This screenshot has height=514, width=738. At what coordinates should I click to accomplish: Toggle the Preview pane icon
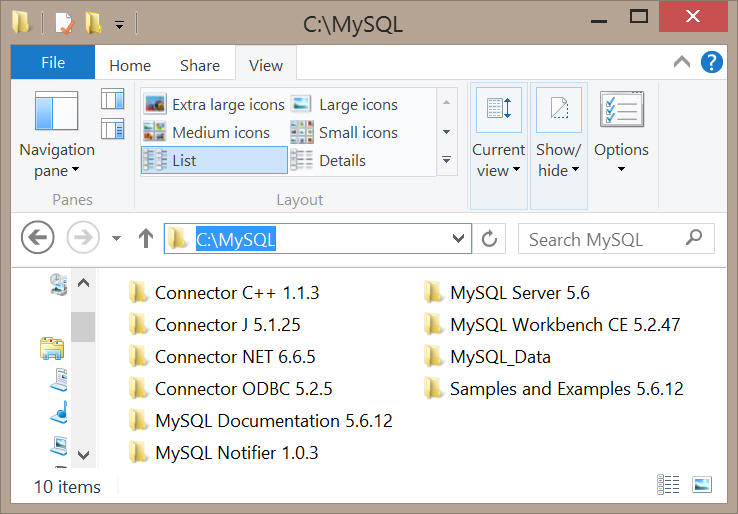pos(112,99)
